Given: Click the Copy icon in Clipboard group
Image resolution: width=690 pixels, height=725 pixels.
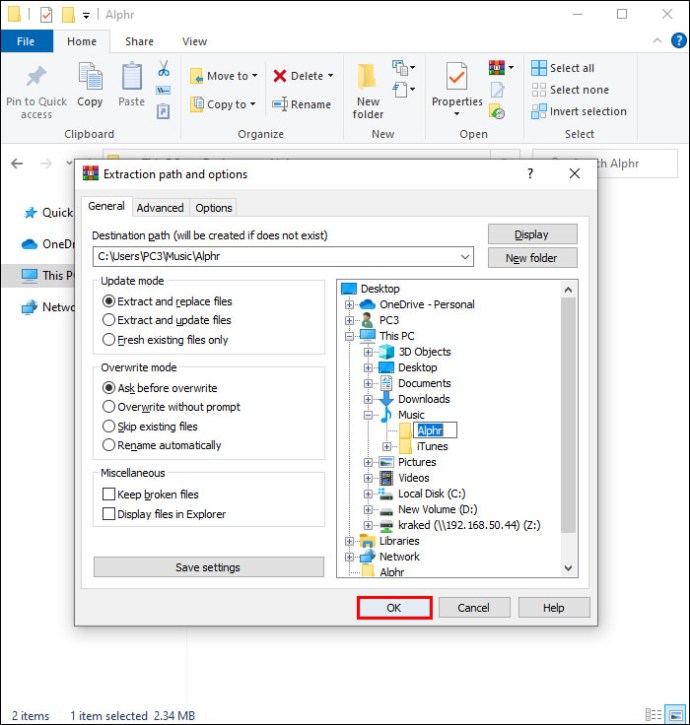Looking at the screenshot, I should point(90,76).
